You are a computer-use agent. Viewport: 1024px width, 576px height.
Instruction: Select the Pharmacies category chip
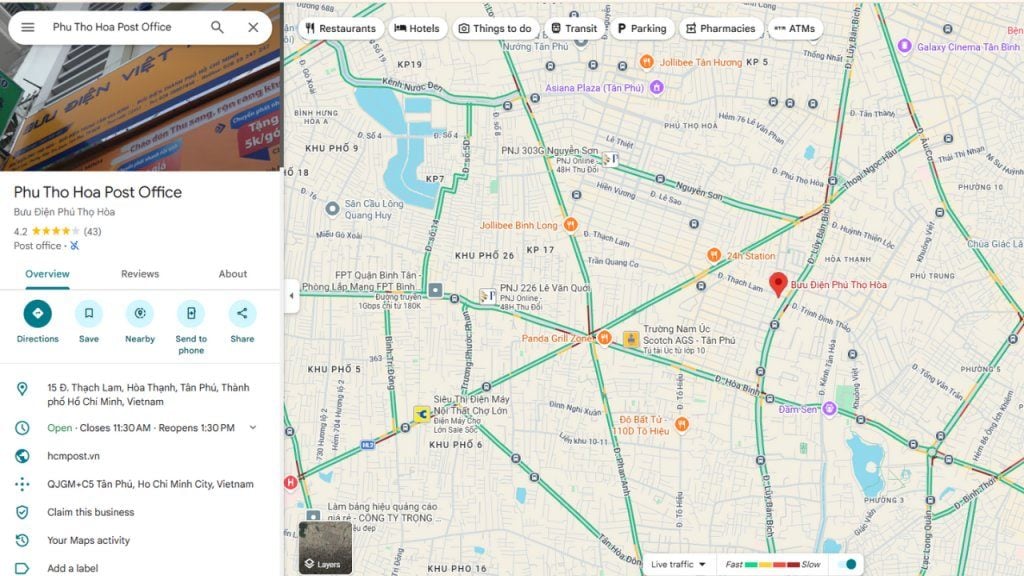(720, 29)
